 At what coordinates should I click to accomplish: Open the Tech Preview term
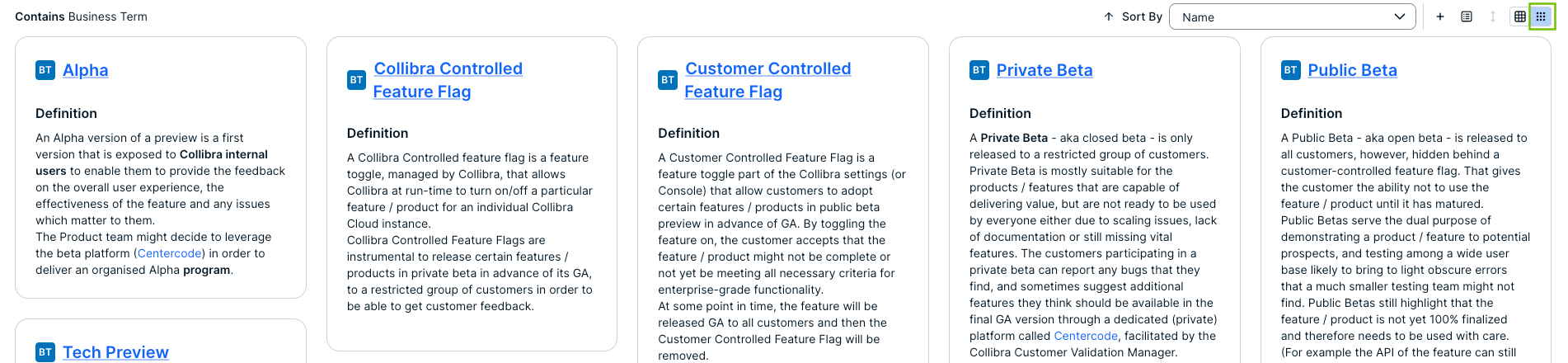coord(115,352)
